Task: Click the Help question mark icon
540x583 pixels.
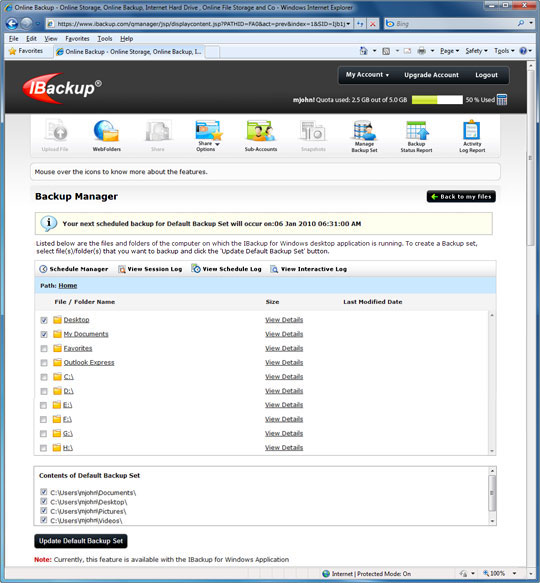Action: [x=523, y=51]
